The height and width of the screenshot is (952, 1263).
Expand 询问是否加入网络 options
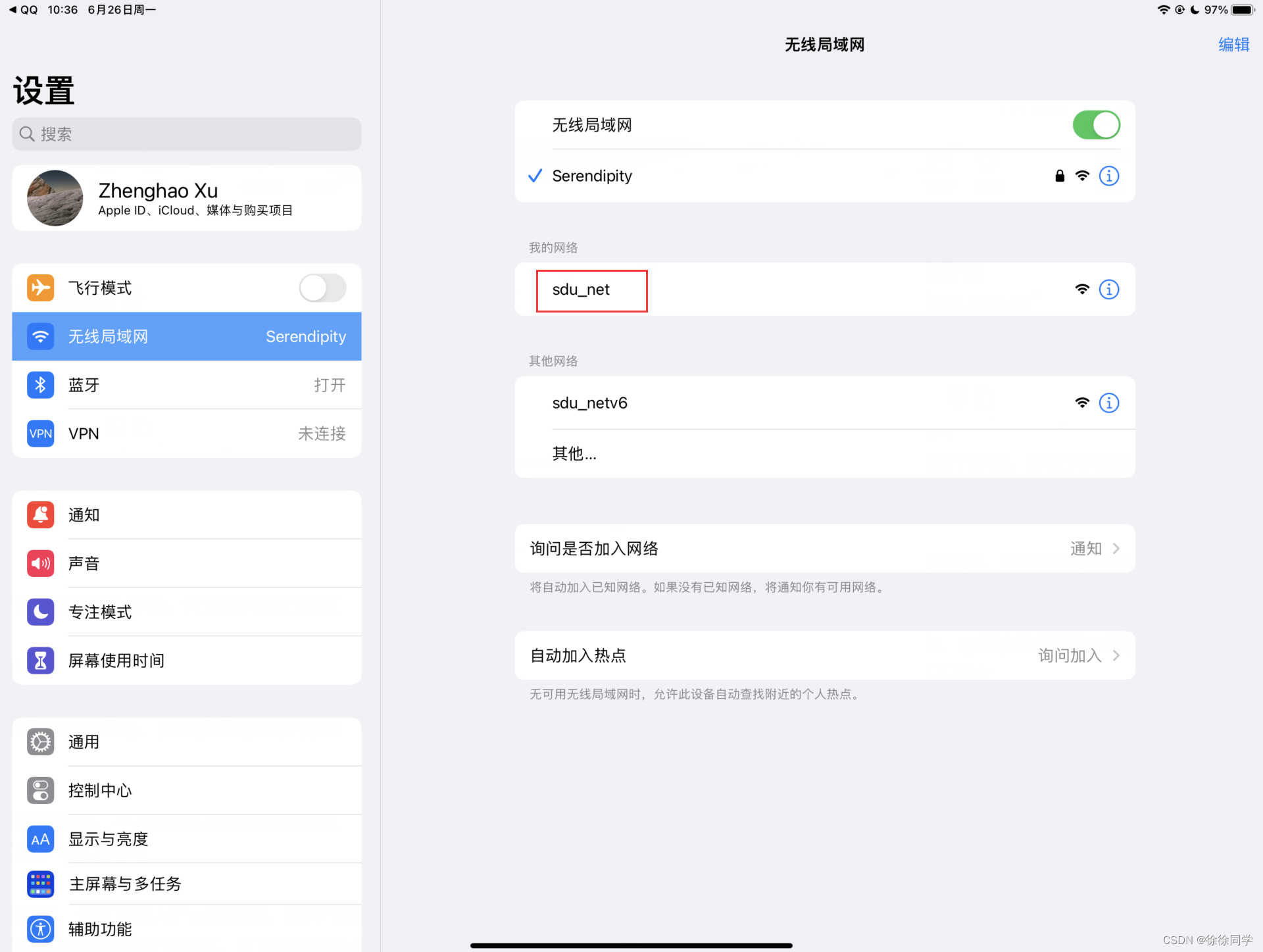824,549
